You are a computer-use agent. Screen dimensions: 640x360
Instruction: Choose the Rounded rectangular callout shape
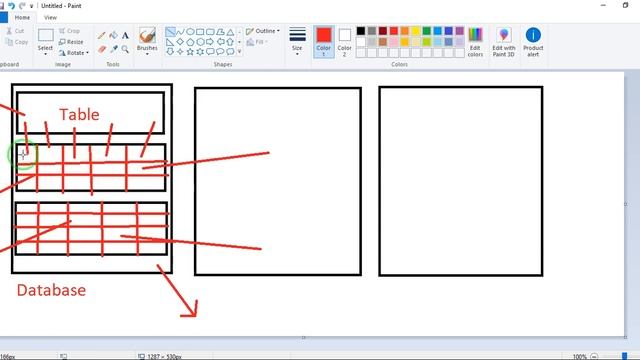(x=210, y=51)
